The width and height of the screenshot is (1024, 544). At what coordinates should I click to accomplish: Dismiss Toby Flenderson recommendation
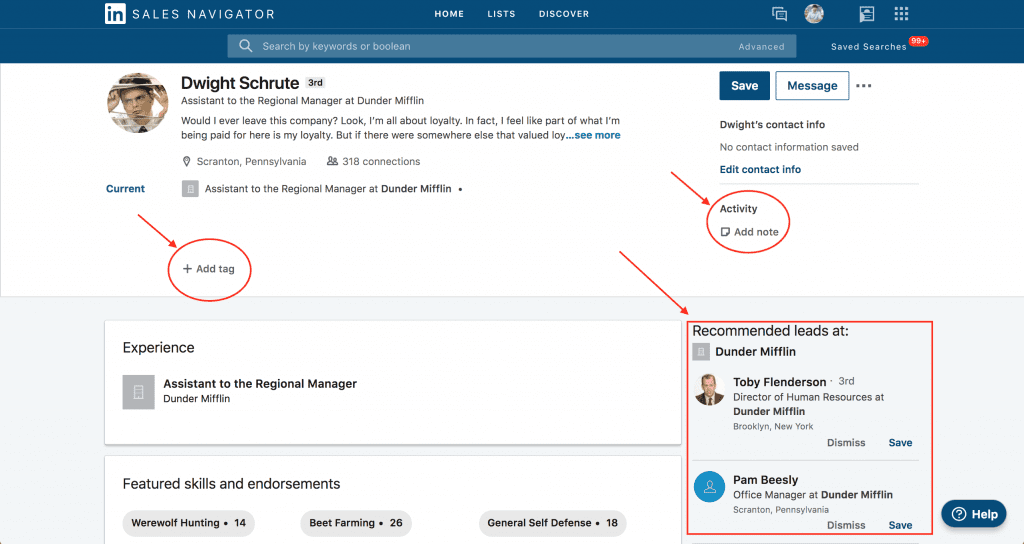click(846, 443)
